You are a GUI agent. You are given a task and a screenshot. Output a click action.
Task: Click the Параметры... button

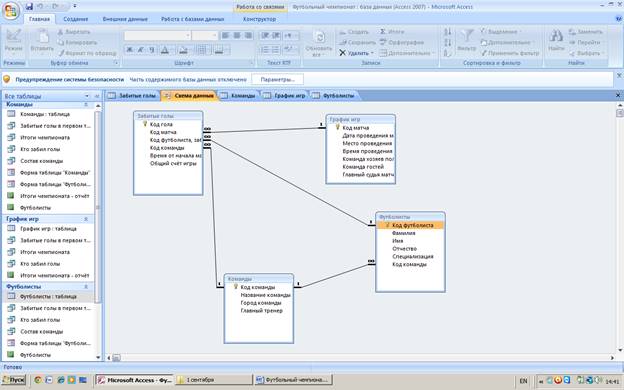[x=277, y=80]
